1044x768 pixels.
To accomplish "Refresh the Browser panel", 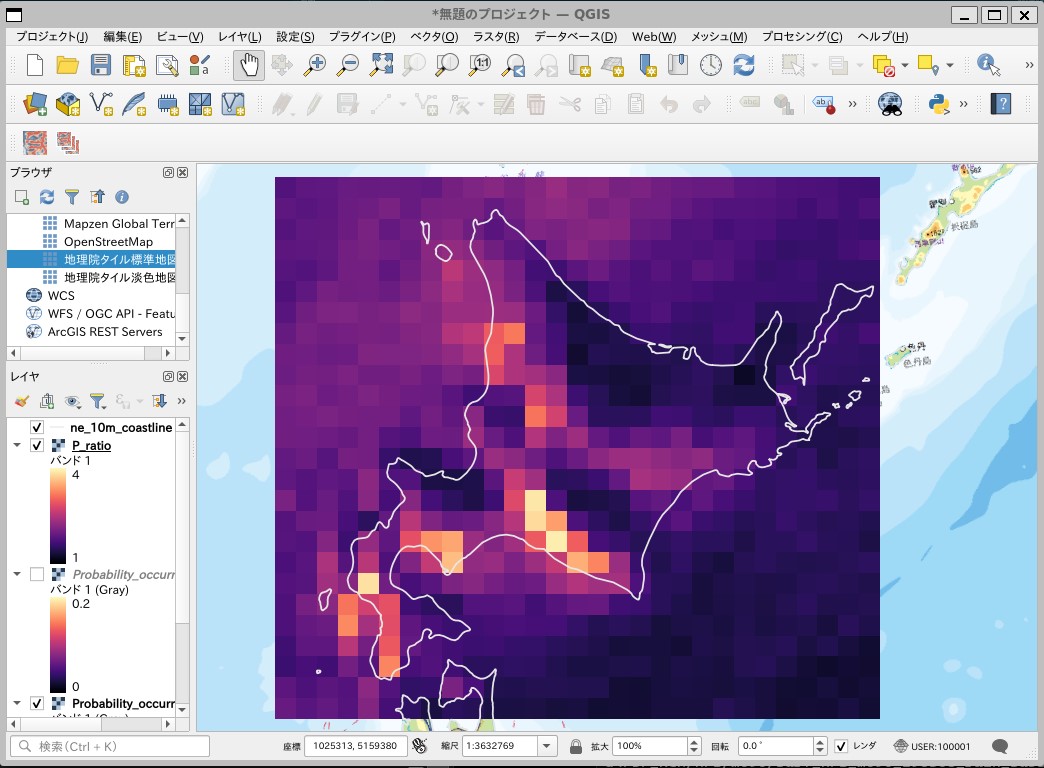I will (x=47, y=197).
